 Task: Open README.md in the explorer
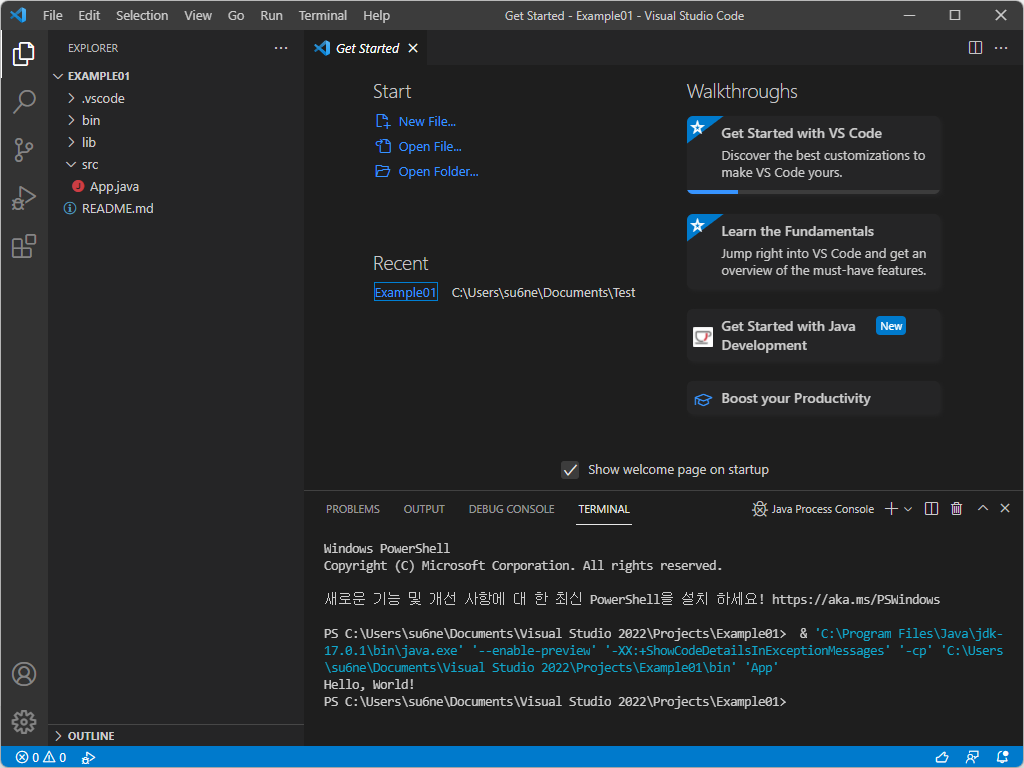pyautogui.click(x=118, y=208)
